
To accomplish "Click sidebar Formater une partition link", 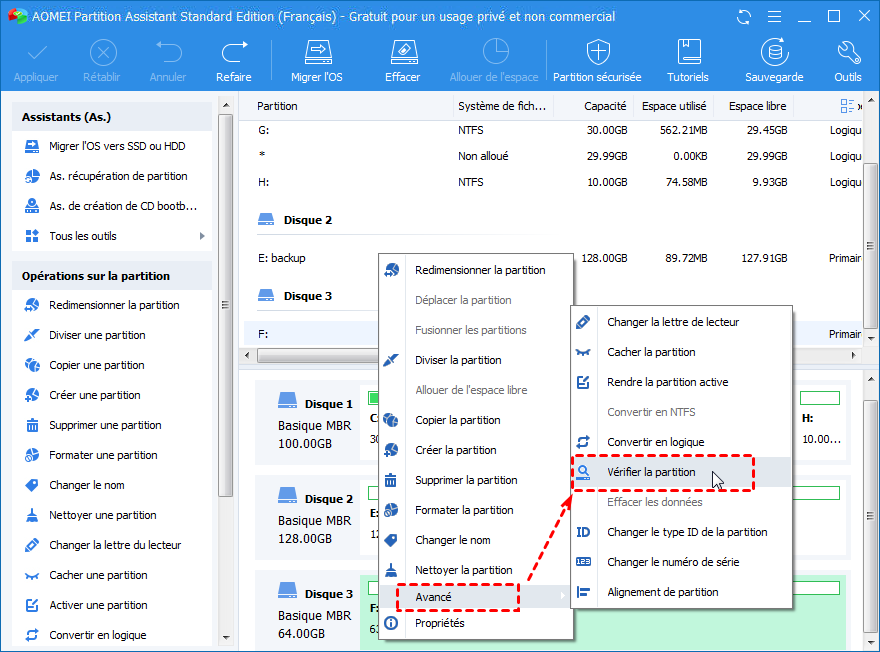I will pyautogui.click(x=103, y=455).
